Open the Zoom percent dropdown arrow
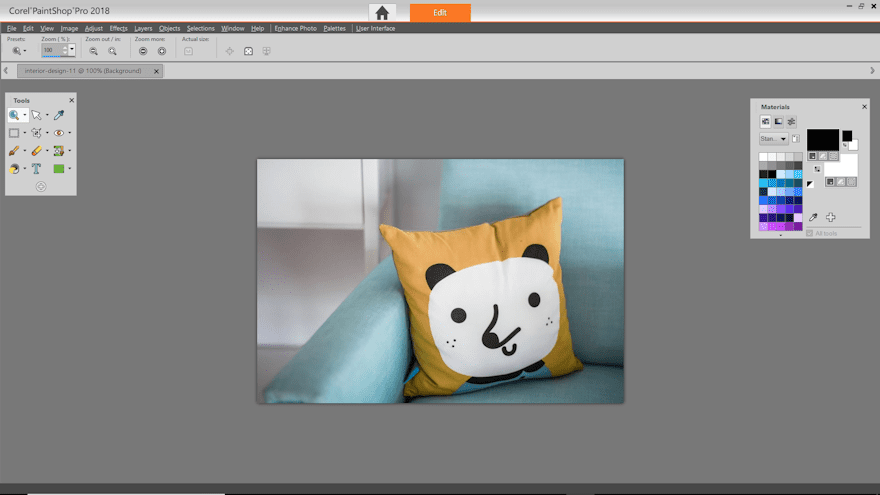The height and width of the screenshot is (495, 880). point(72,50)
